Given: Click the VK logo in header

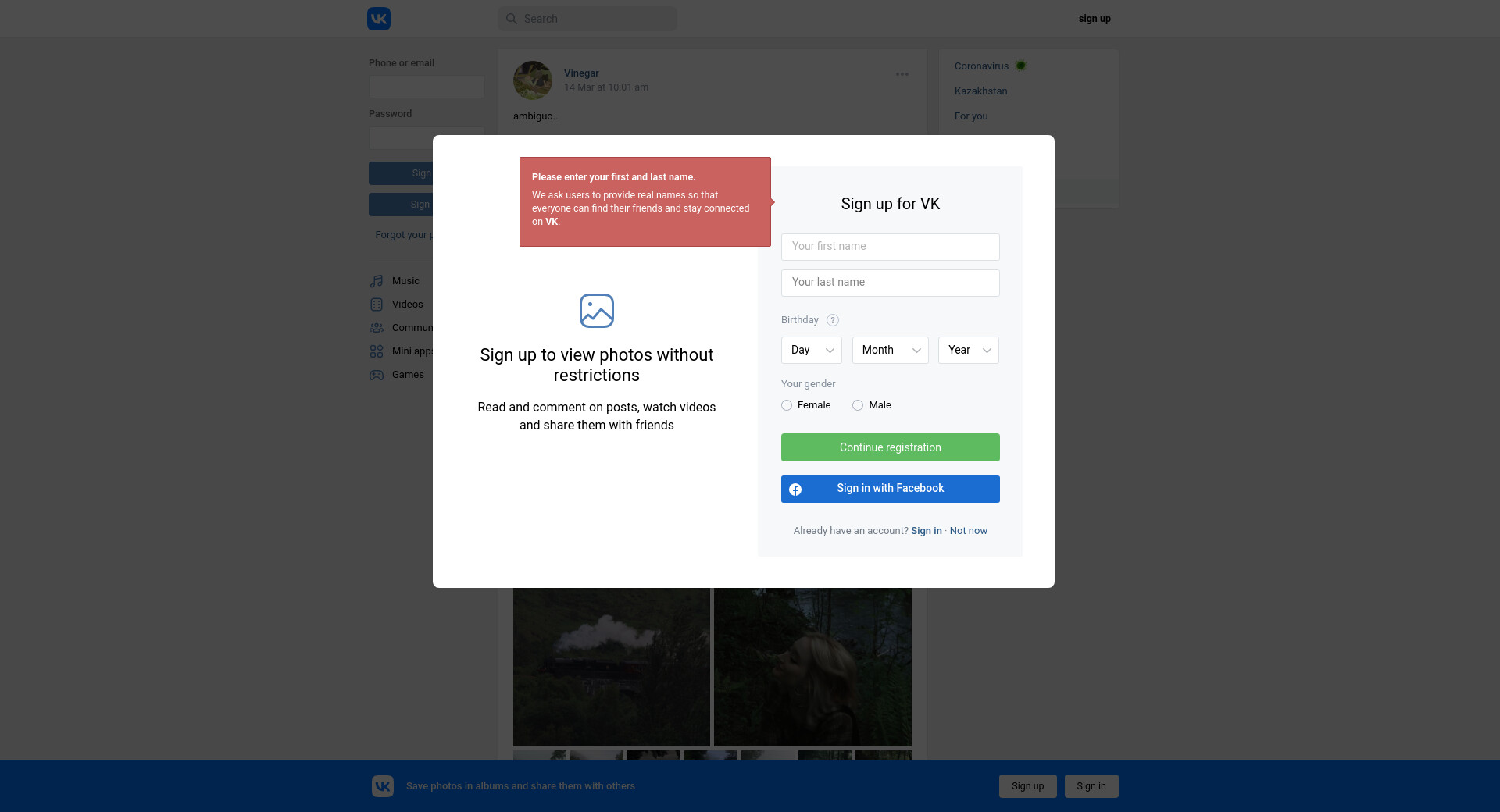Looking at the screenshot, I should pos(379,19).
